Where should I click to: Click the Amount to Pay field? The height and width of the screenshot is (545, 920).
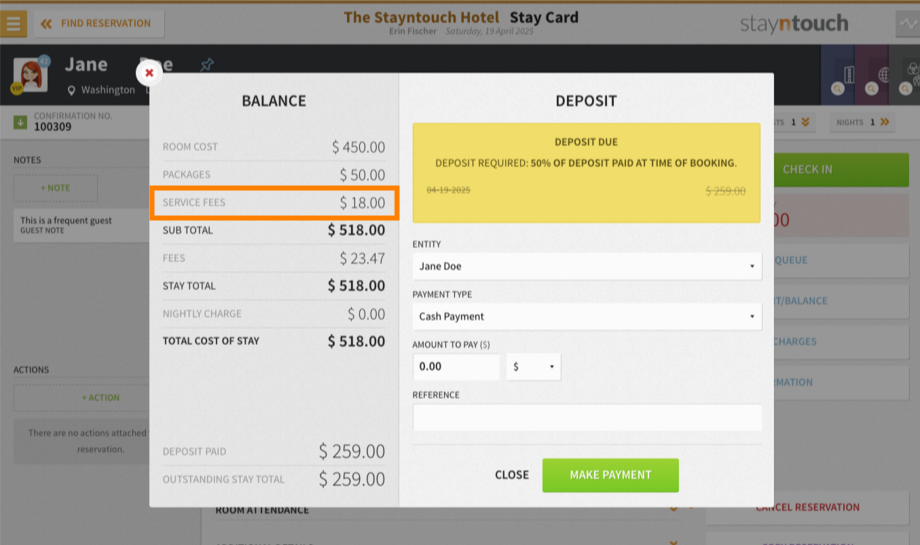(456, 367)
